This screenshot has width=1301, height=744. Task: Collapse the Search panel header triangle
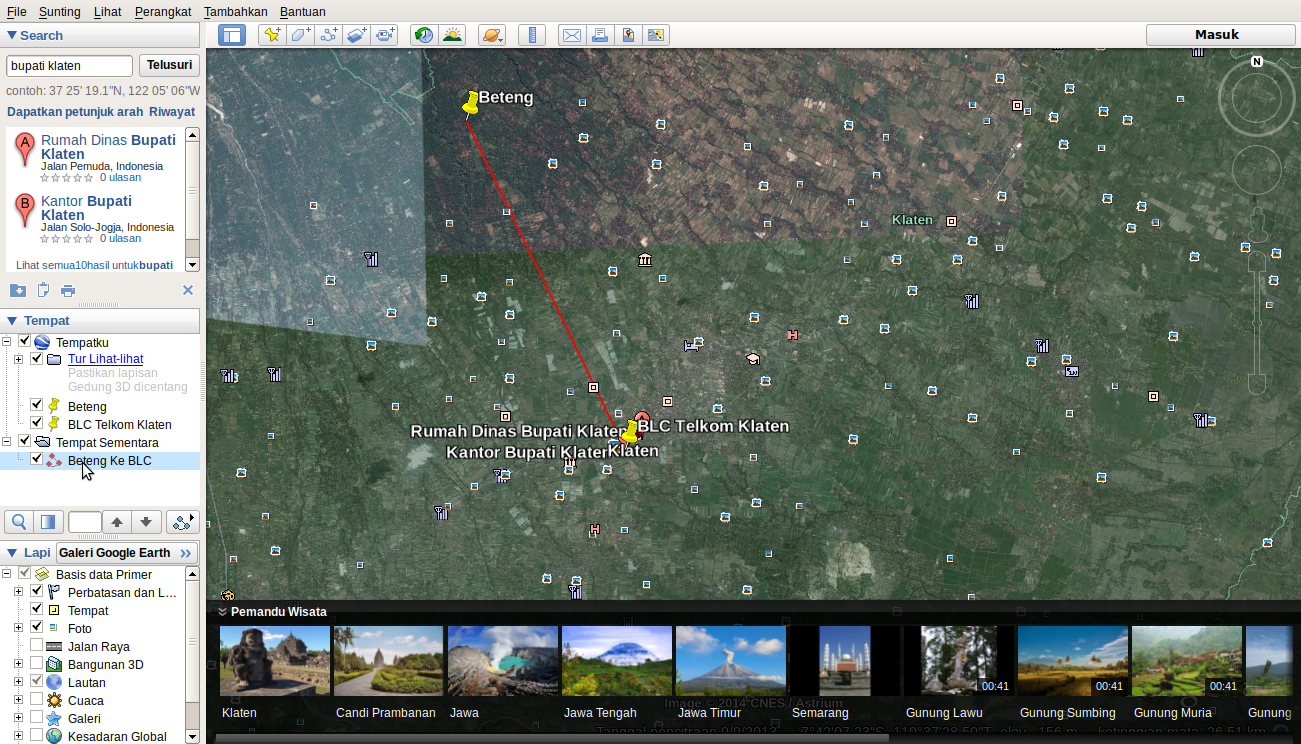[12, 35]
